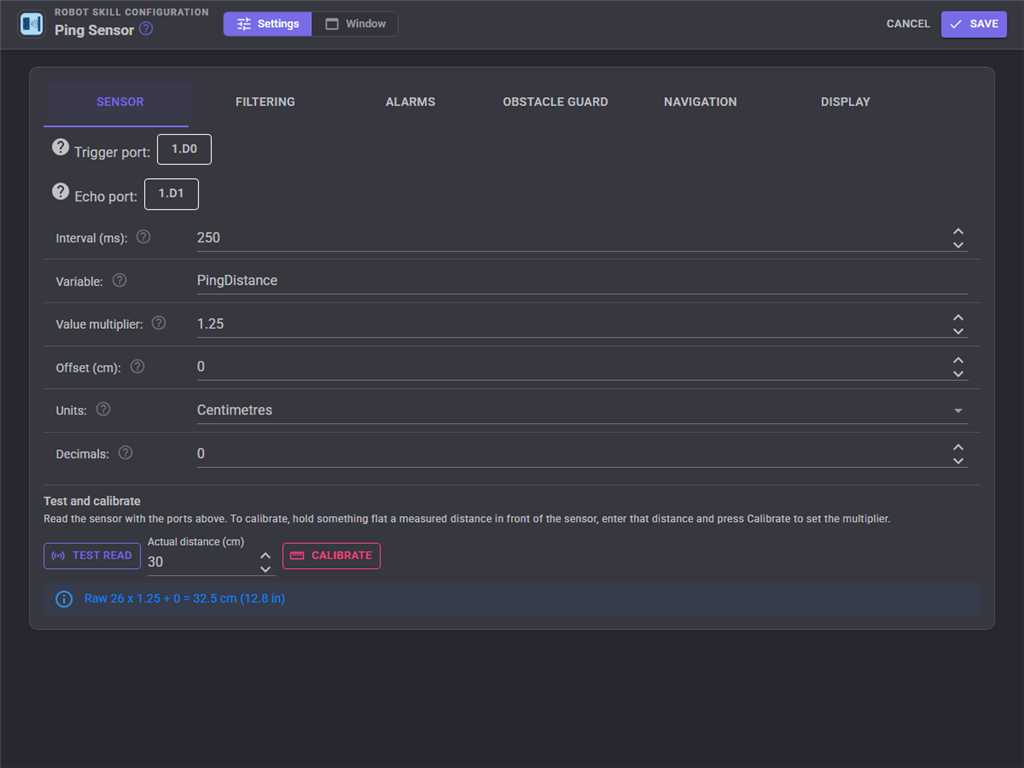Decrease the Interval (ms) value
The width and height of the screenshot is (1024, 768).
(x=958, y=245)
